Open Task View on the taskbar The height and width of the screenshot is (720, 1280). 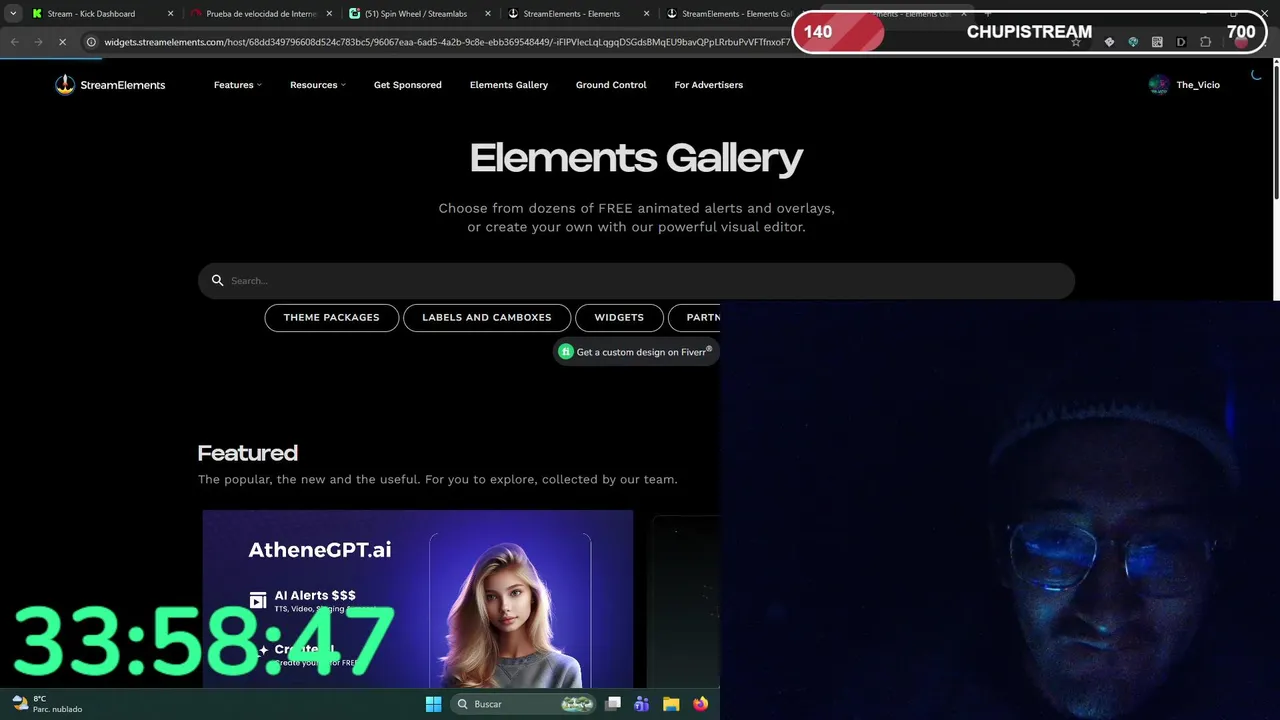[613, 704]
